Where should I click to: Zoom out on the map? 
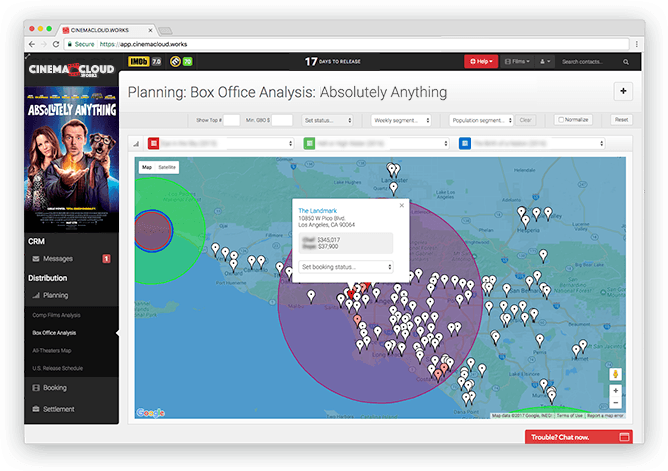pos(615,405)
